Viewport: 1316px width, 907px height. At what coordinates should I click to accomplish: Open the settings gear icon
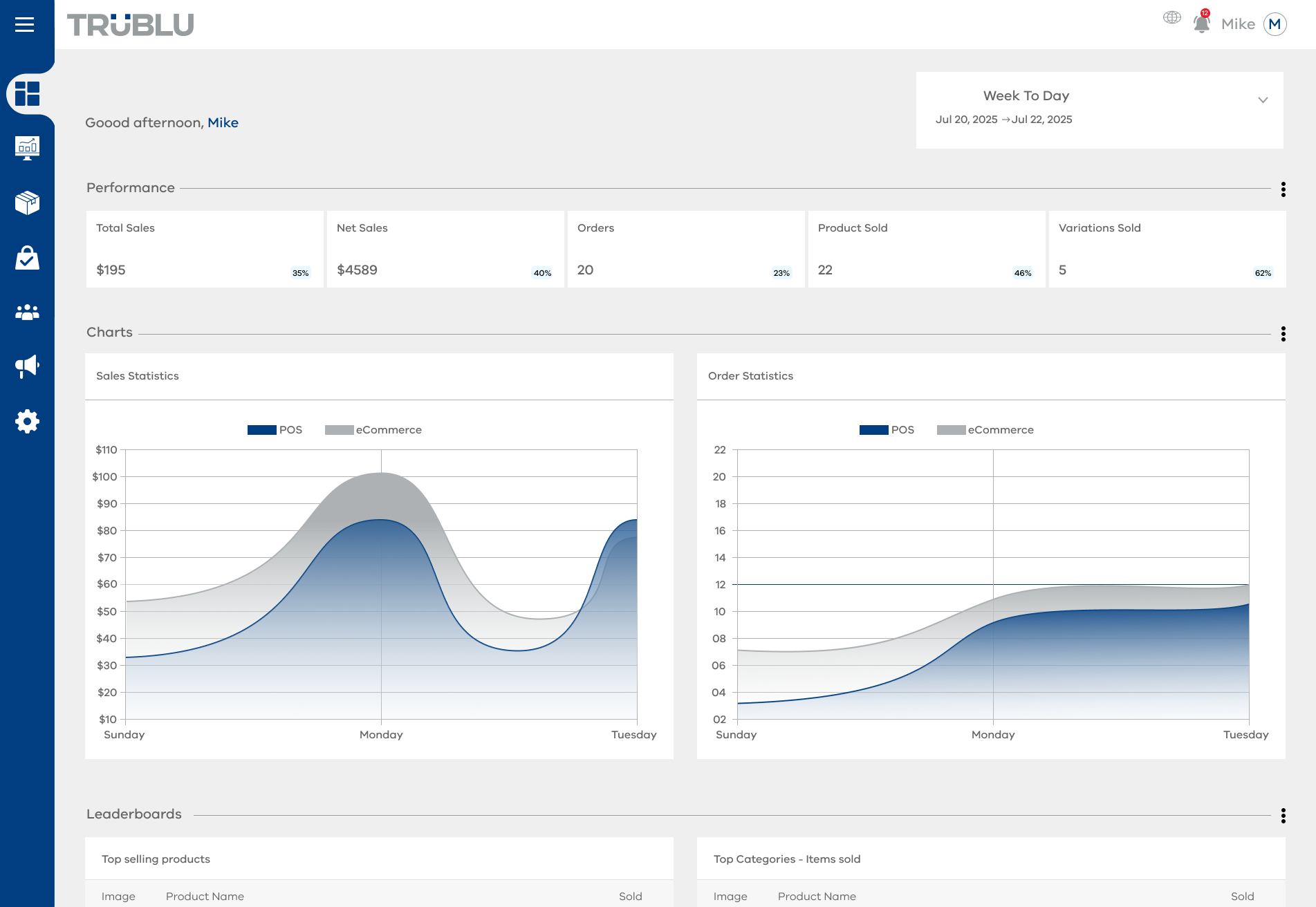pos(28,421)
